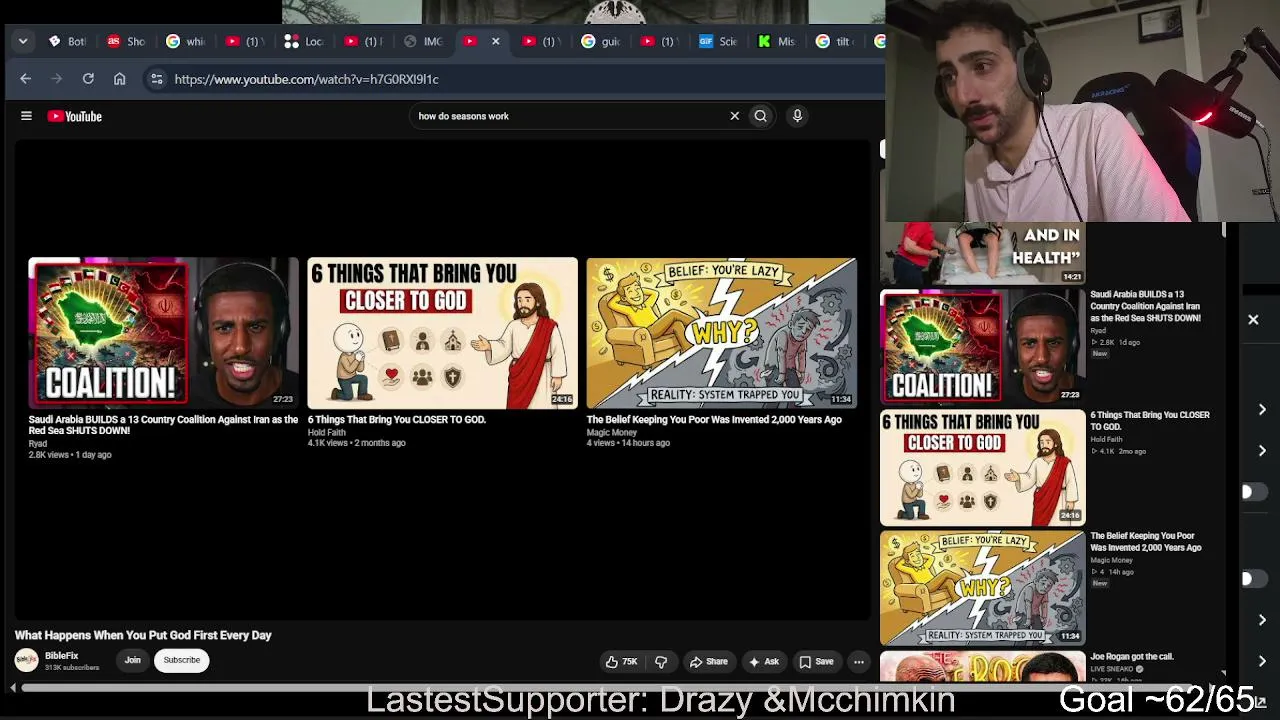Open the YouTube guide hamburger menu
The height and width of the screenshot is (720, 1280).
click(26, 116)
